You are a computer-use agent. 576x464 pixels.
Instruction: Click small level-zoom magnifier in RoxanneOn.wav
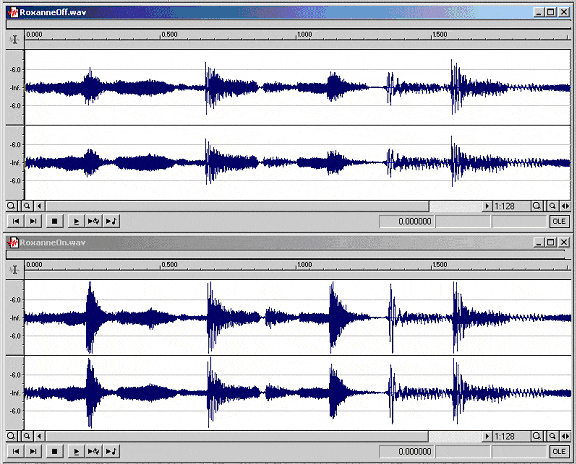pos(27,436)
